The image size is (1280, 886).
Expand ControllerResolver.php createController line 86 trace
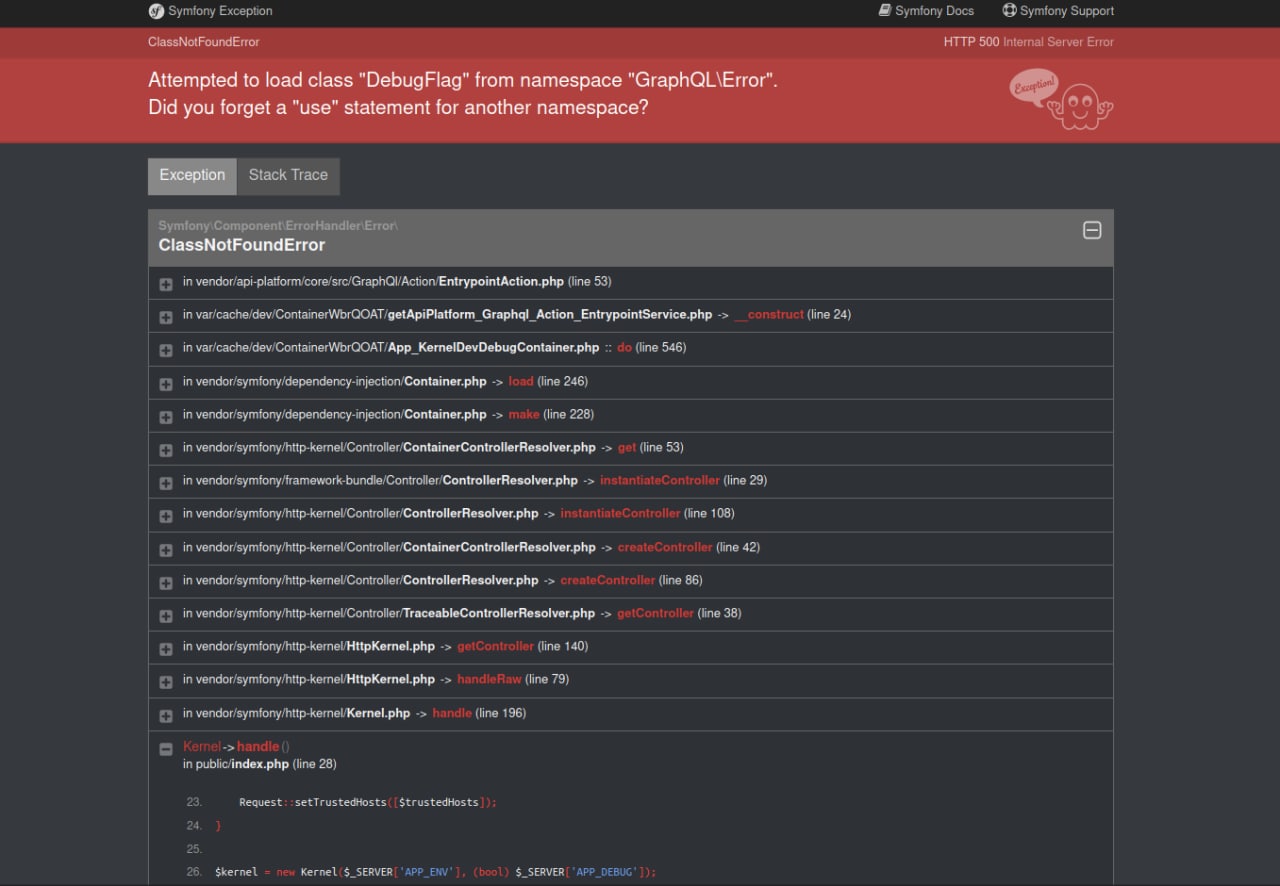point(166,583)
